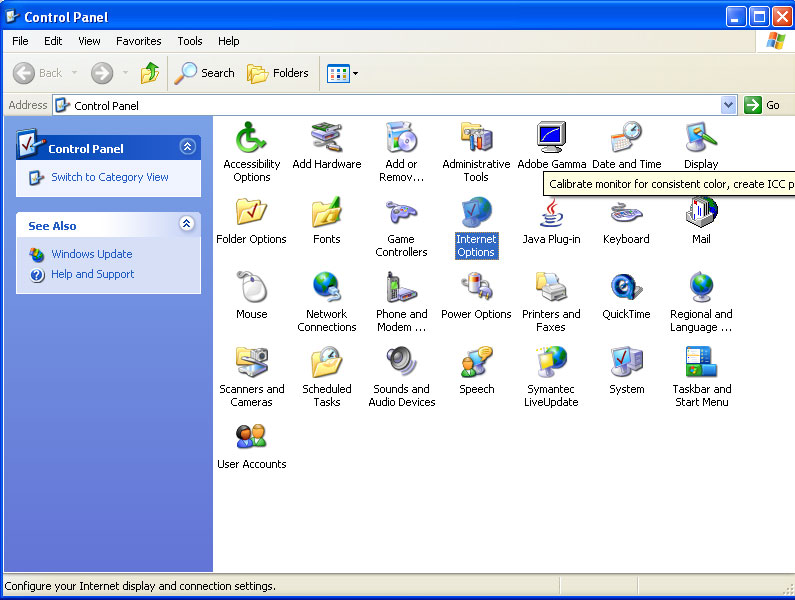Image resolution: width=795 pixels, height=600 pixels.
Task: Open the File menu
Action: (20, 41)
